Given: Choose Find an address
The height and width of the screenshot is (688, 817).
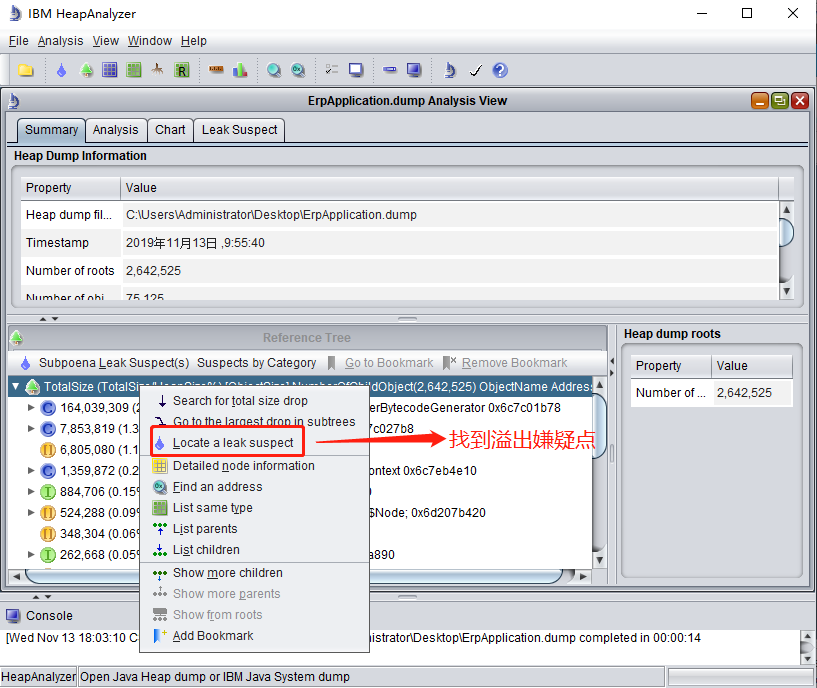Looking at the screenshot, I should click(x=254, y=487).
